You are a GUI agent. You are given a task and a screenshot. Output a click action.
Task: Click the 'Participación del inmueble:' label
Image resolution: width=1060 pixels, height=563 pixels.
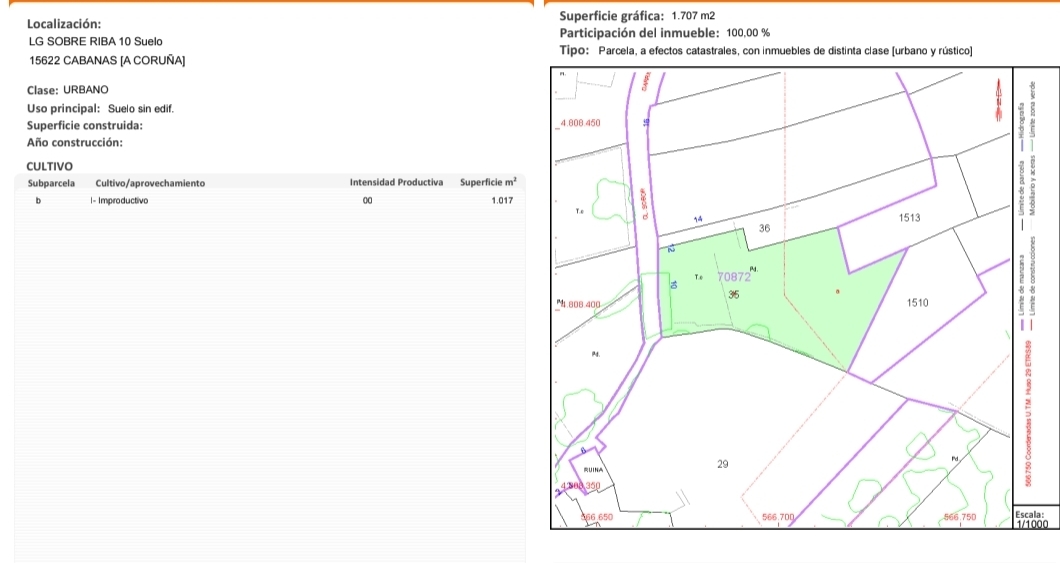pos(640,32)
